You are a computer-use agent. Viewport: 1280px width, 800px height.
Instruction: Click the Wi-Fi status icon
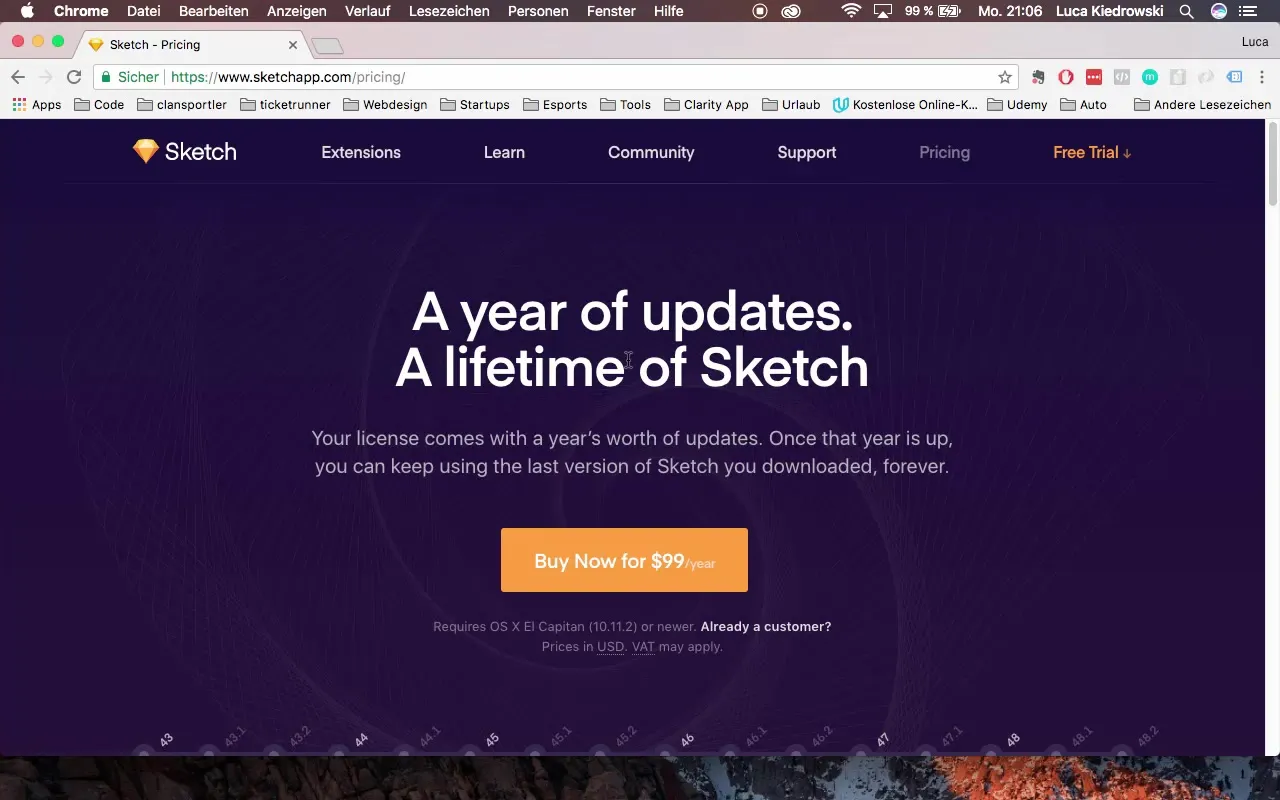(851, 11)
